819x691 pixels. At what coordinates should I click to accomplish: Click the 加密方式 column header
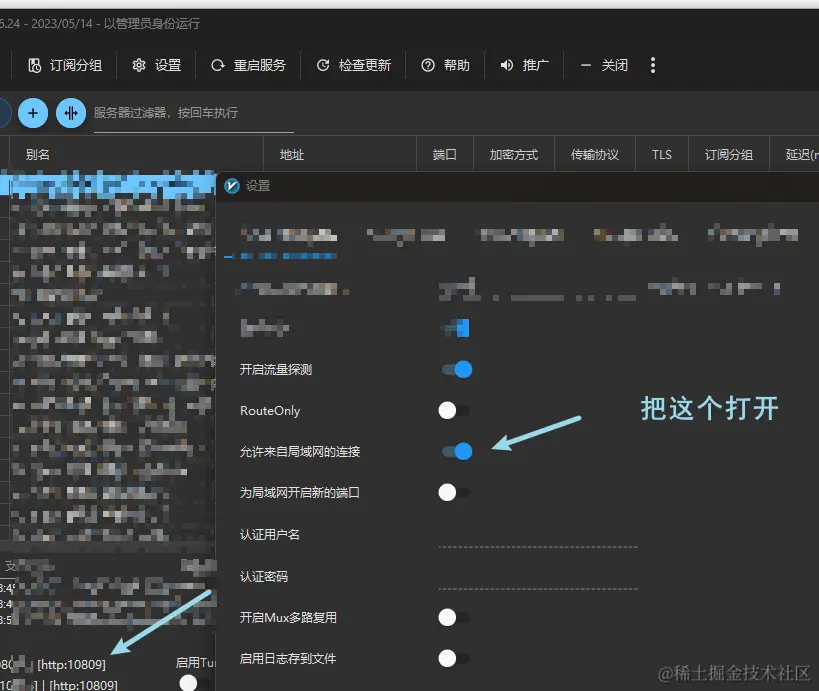(513, 155)
